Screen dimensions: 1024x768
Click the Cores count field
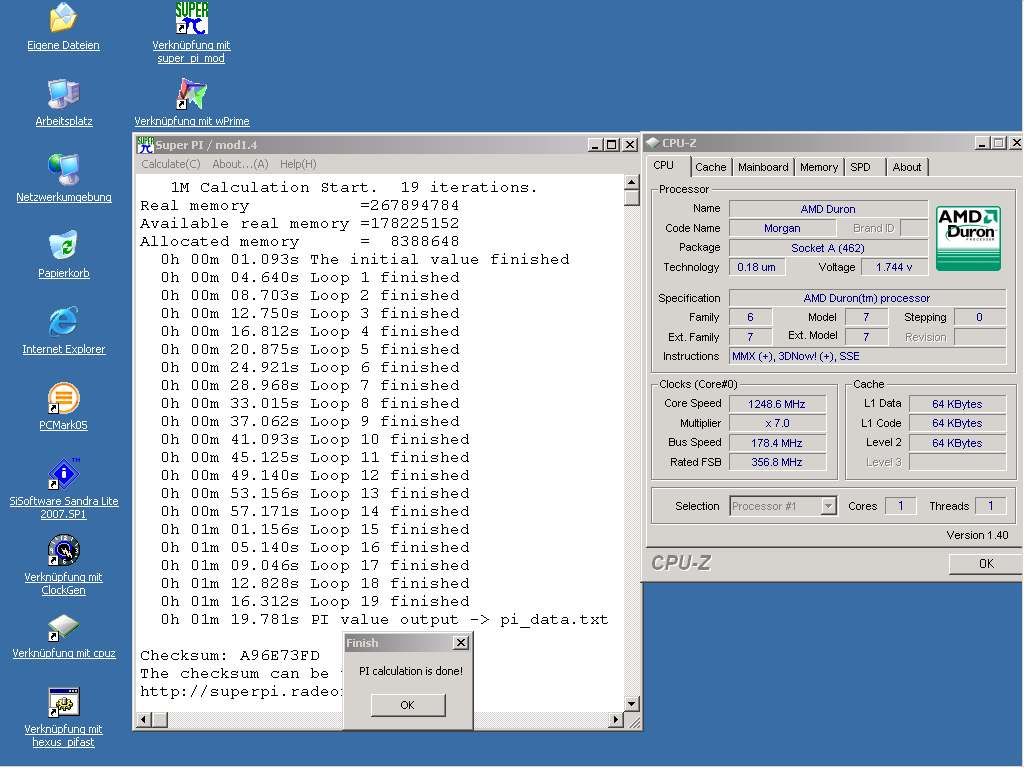(x=900, y=506)
